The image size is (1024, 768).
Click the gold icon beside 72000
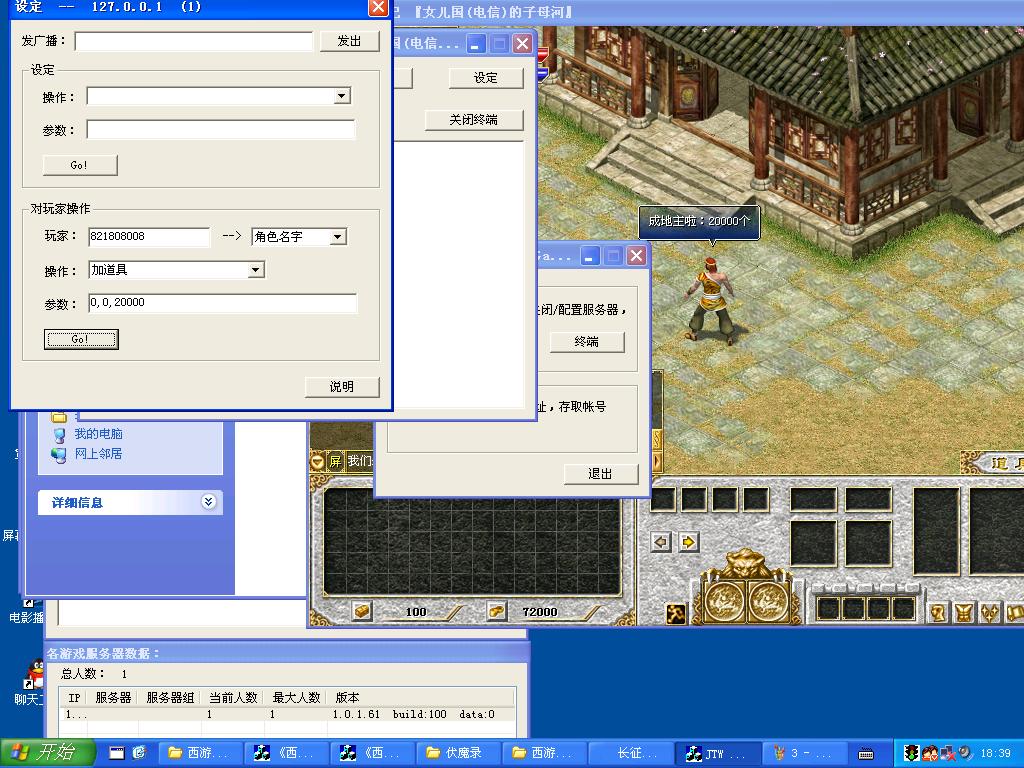tap(496, 611)
